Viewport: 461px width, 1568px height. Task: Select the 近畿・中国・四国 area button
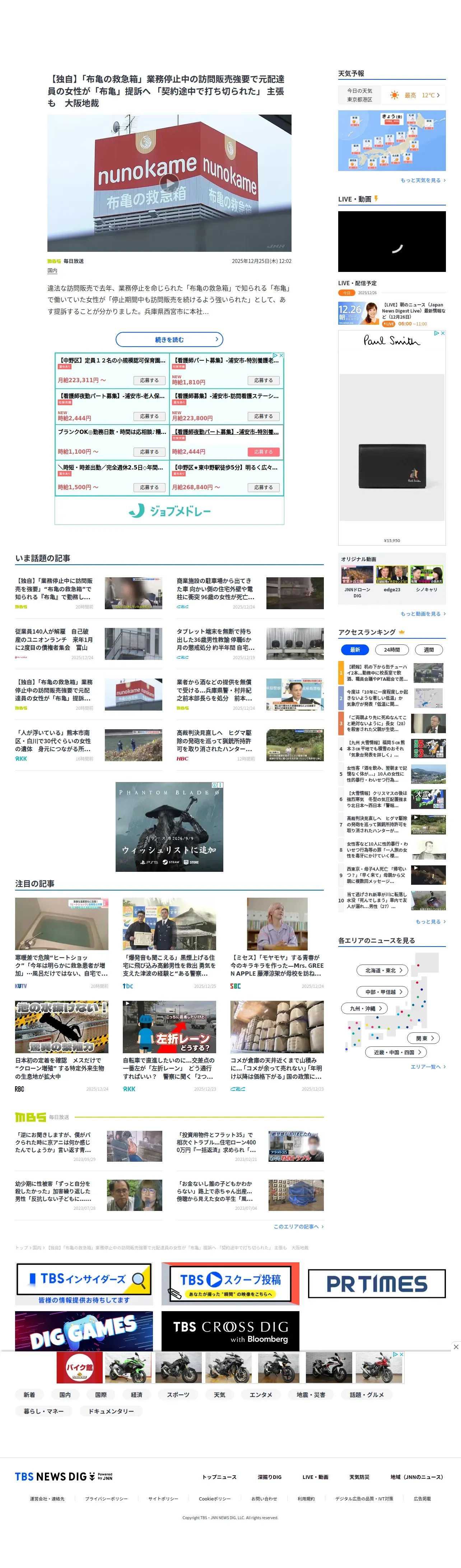tap(395, 1052)
